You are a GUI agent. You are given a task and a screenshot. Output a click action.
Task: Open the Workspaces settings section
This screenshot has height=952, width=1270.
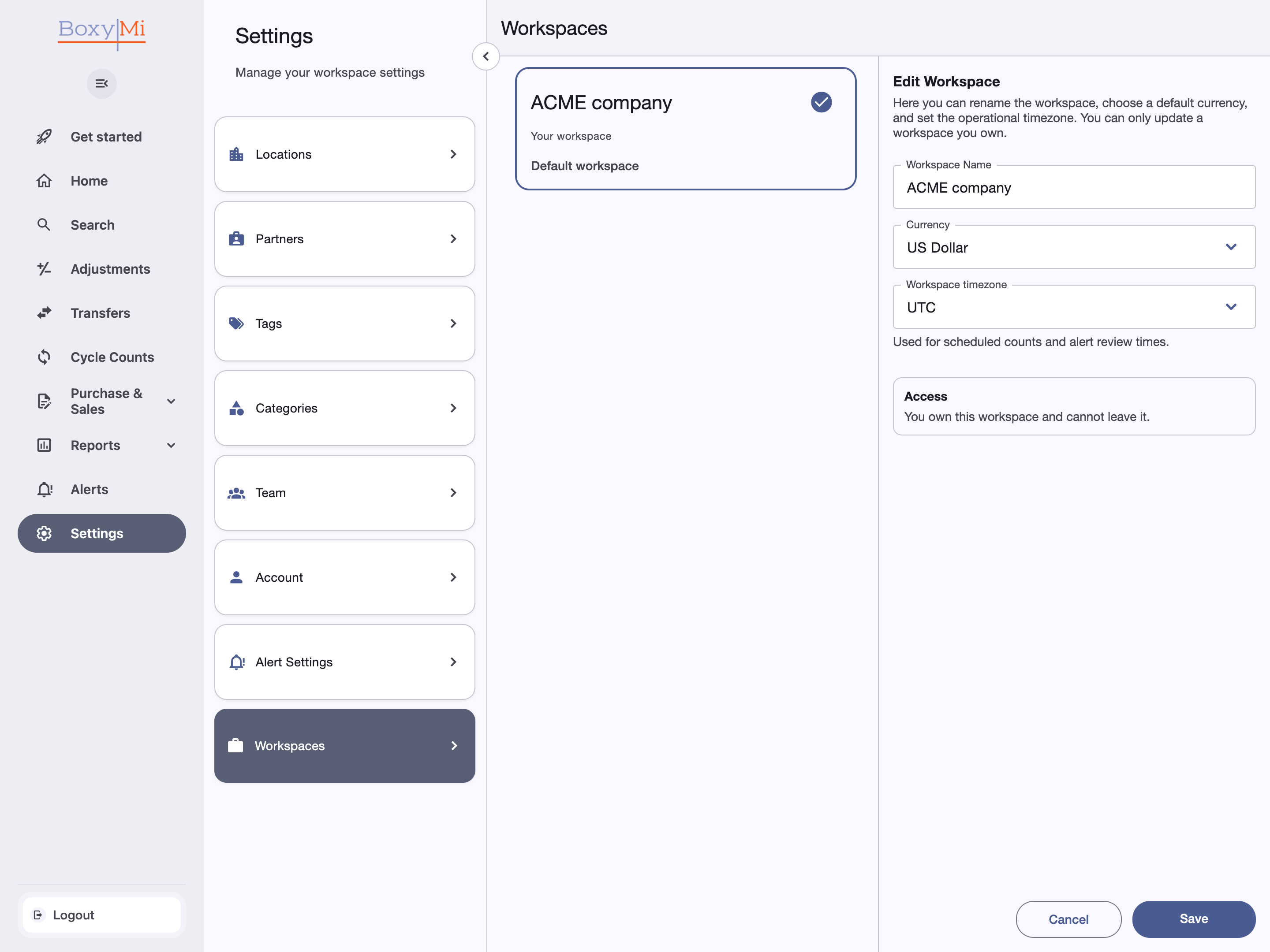click(344, 745)
